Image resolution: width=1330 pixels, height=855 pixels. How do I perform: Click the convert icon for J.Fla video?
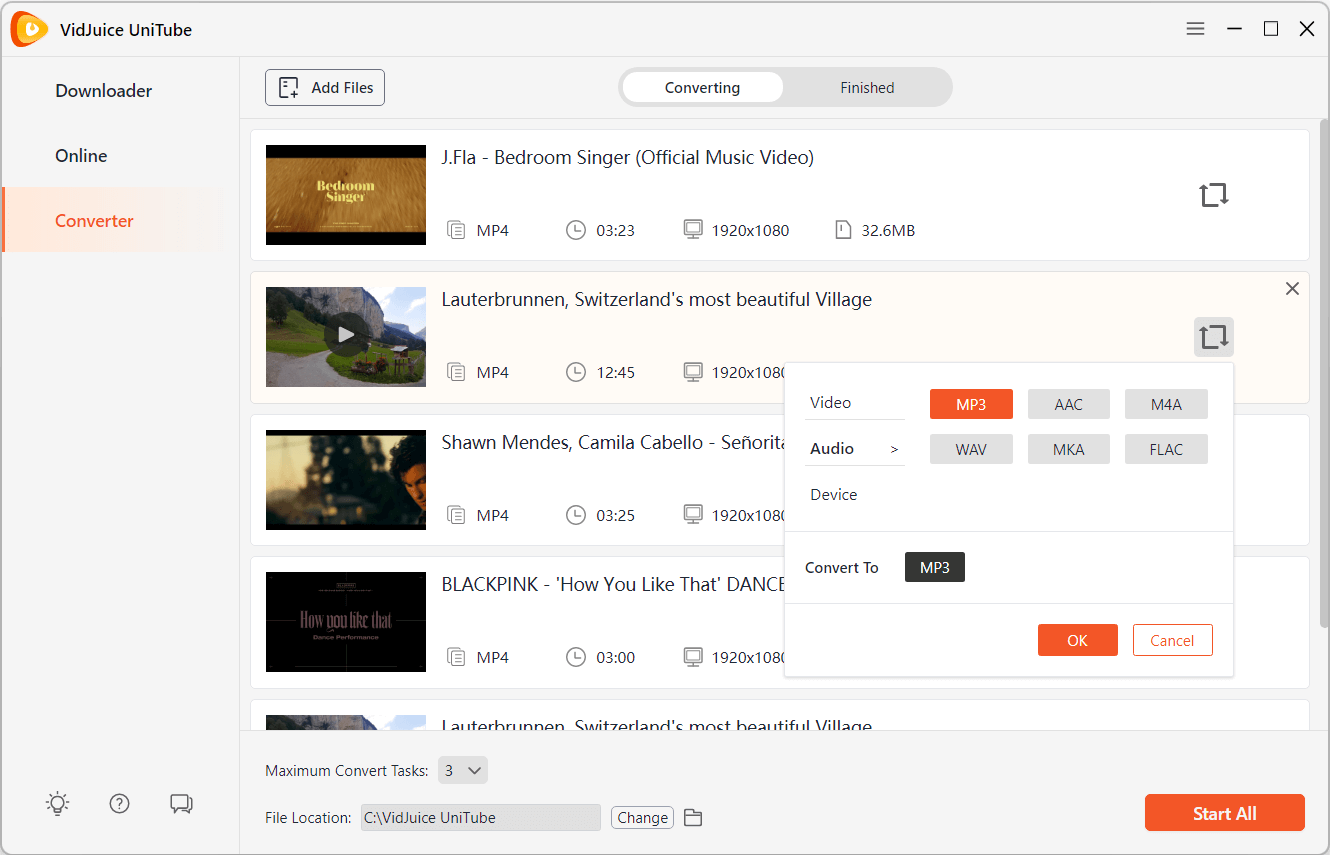coord(1213,195)
